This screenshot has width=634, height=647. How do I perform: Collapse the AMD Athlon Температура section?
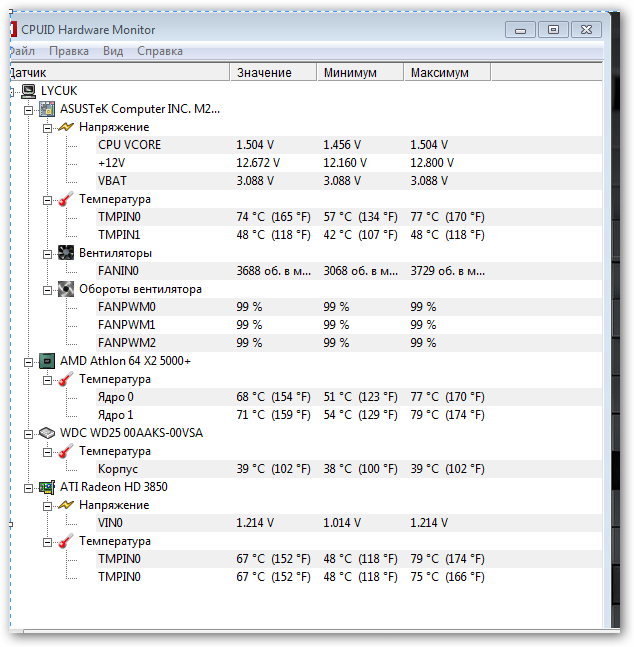[x=47, y=380]
